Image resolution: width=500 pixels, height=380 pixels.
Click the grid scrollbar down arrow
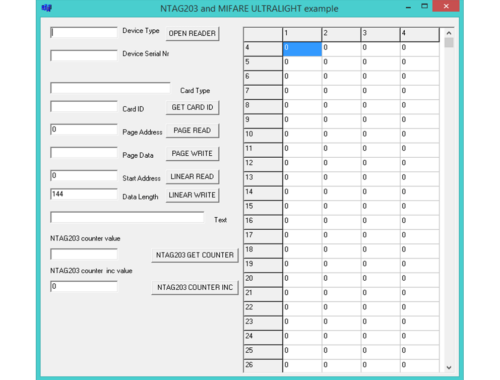click(x=449, y=367)
